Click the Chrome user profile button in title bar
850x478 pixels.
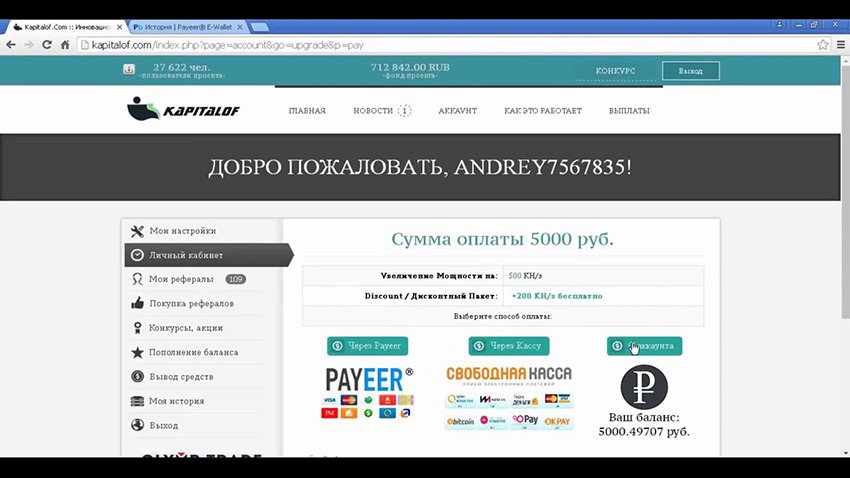coord(779,25)
